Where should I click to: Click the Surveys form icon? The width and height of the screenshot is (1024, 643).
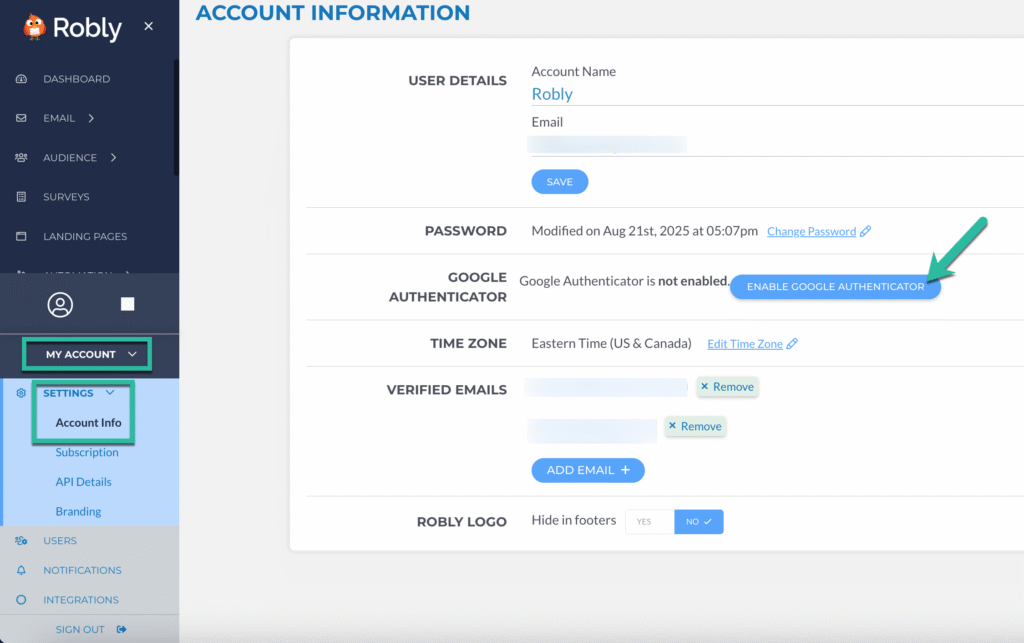pos(21,196)
